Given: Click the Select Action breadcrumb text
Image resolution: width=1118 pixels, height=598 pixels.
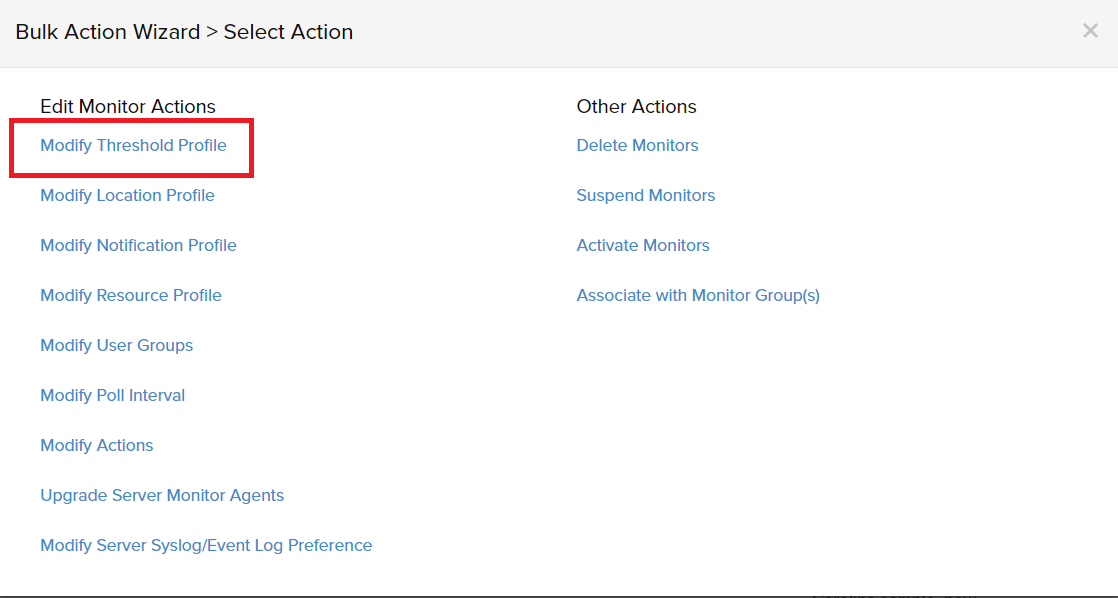Looking at the screenshot, I should point(288,32).
